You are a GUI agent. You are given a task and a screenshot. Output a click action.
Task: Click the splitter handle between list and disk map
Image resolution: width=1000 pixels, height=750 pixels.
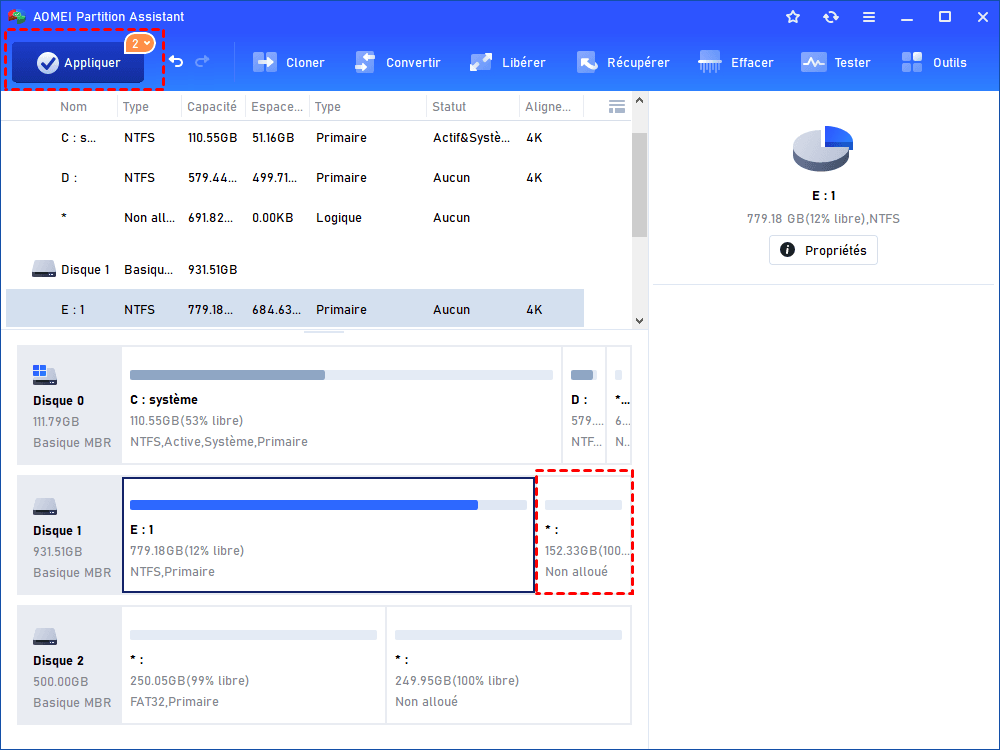pos(324,332)
